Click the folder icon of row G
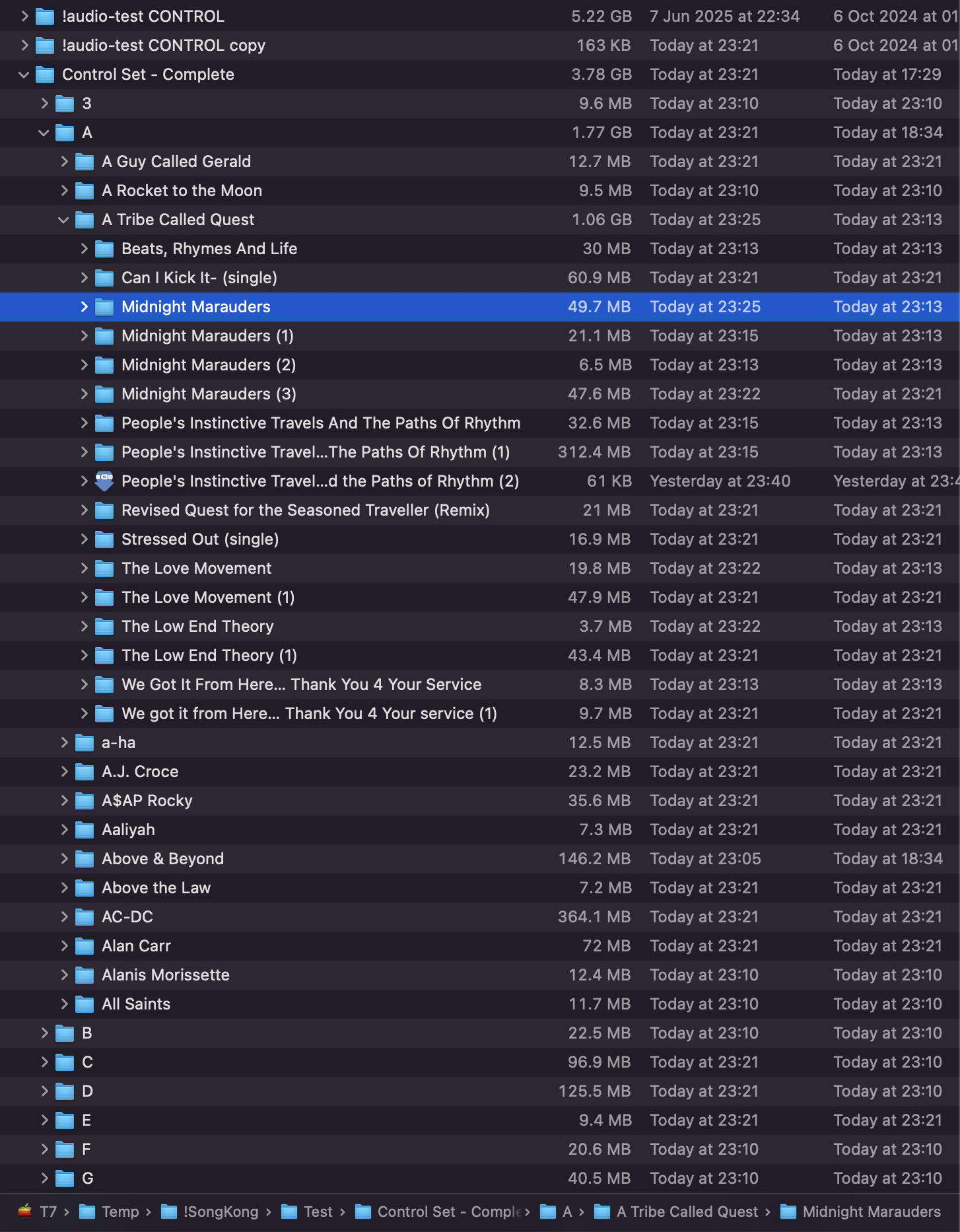Screen dimensions: 960x1232 65,1179
